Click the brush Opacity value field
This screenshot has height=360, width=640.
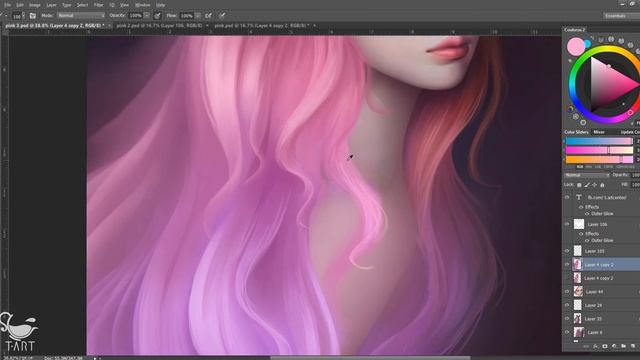135,16
